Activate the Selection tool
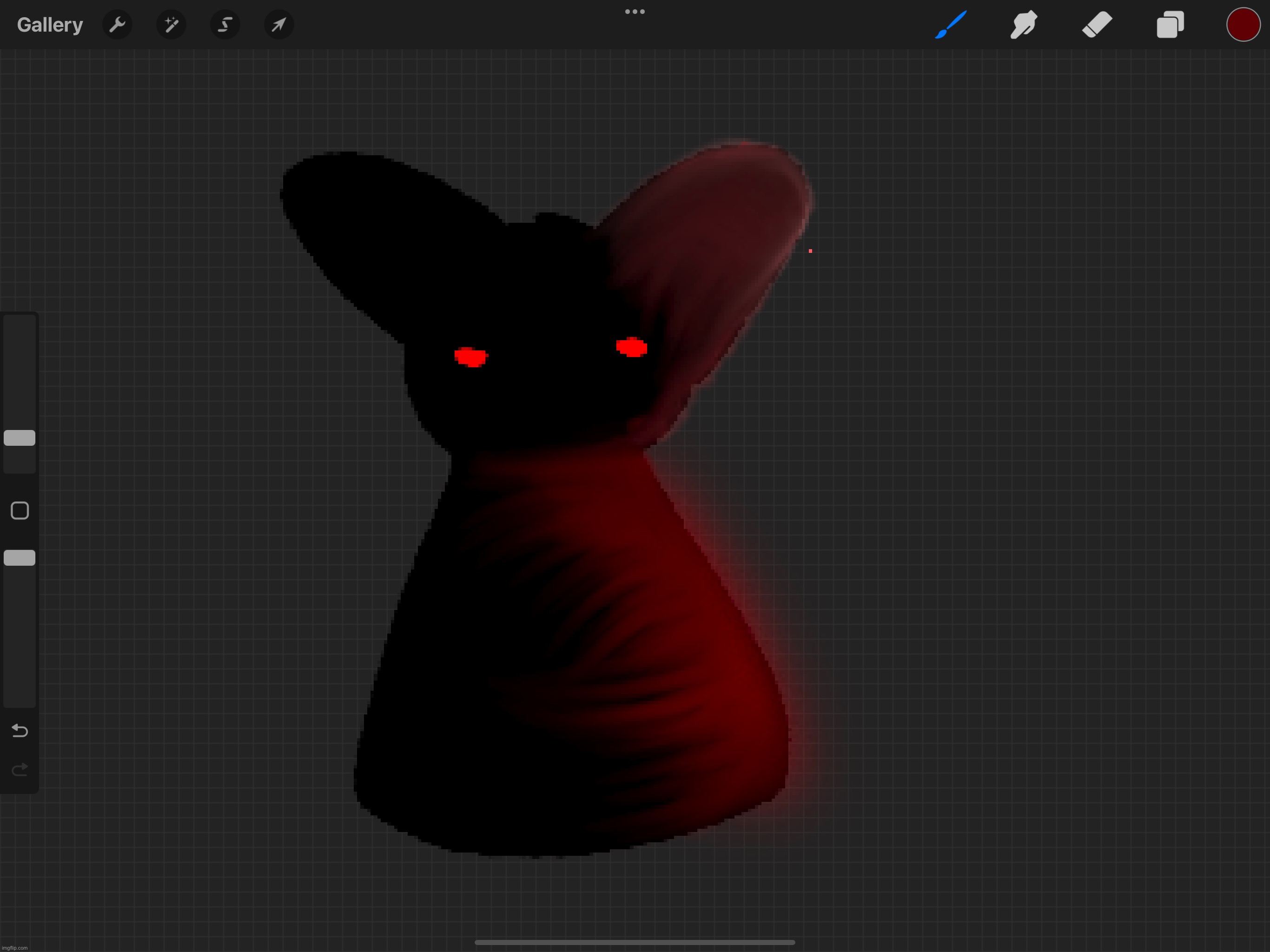1270x952 pixels. pos(225,25)
